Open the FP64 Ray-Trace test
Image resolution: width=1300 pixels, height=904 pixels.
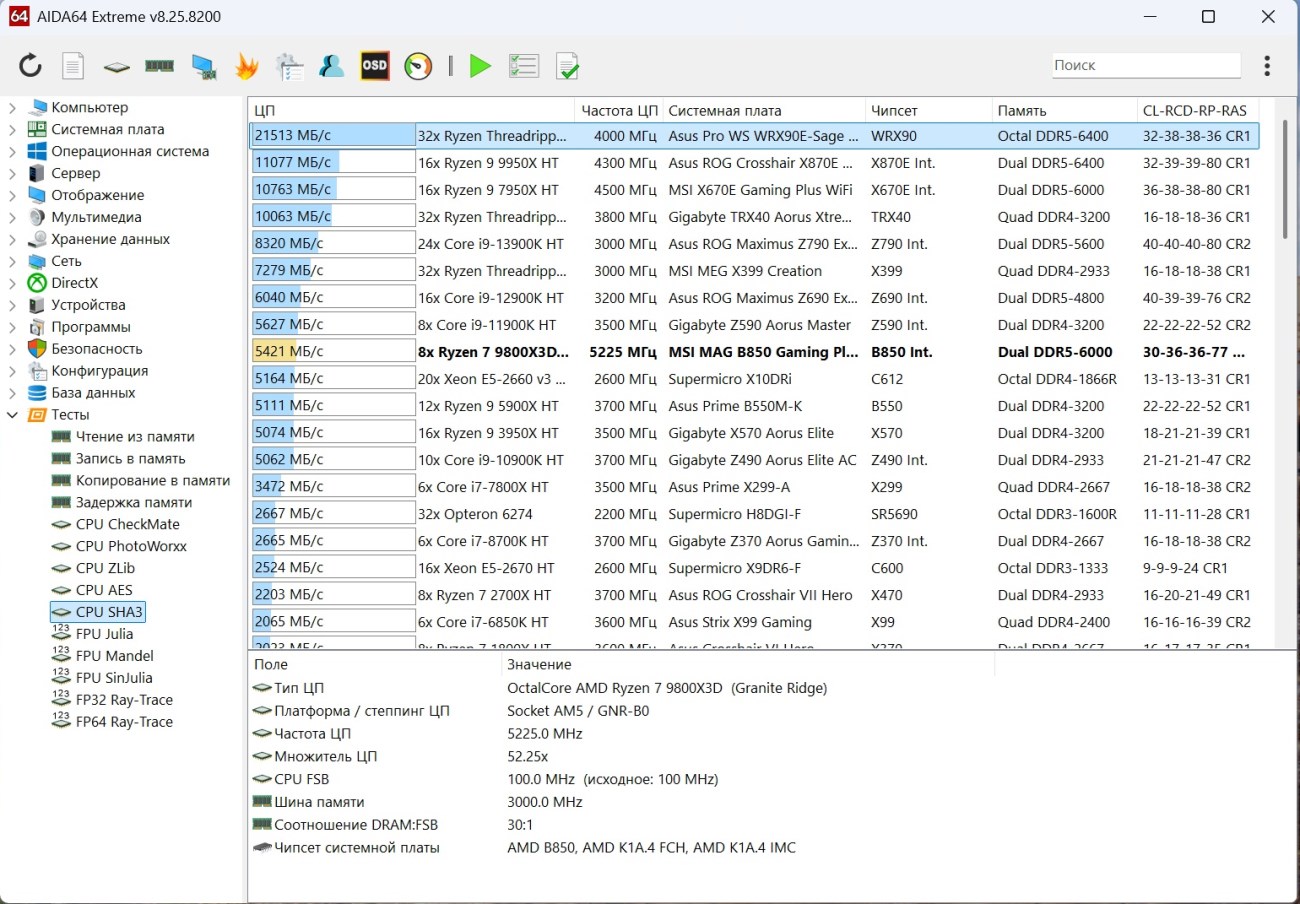coord(124,722)
